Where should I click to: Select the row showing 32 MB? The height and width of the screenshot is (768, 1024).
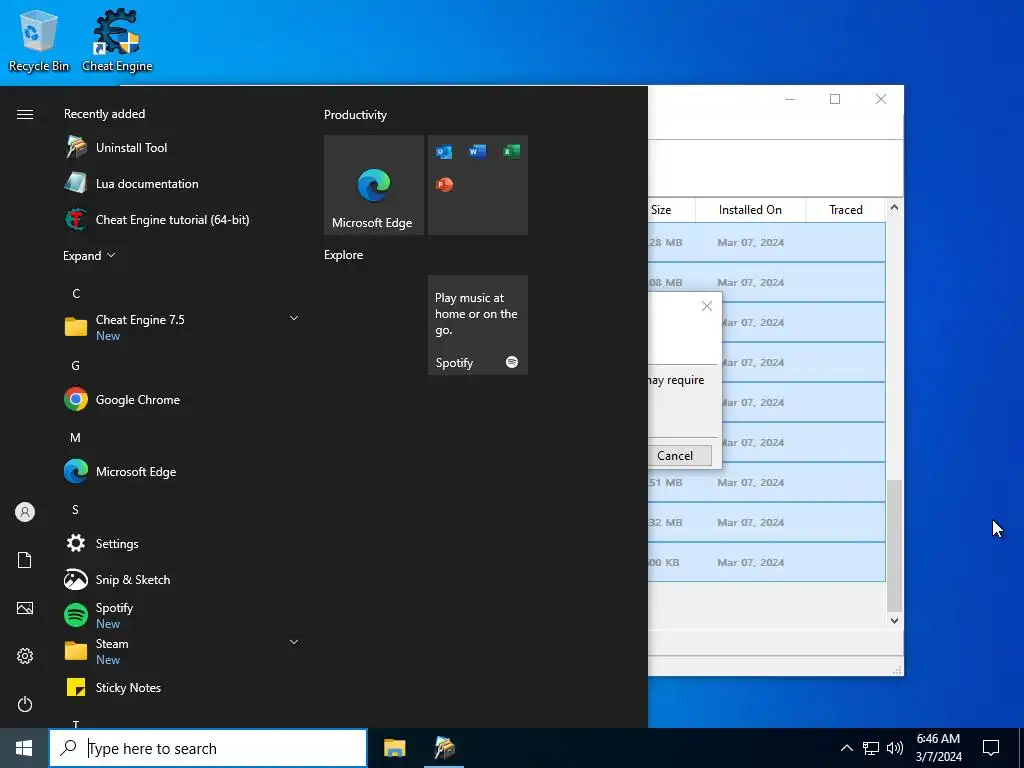tap(767, 522)
